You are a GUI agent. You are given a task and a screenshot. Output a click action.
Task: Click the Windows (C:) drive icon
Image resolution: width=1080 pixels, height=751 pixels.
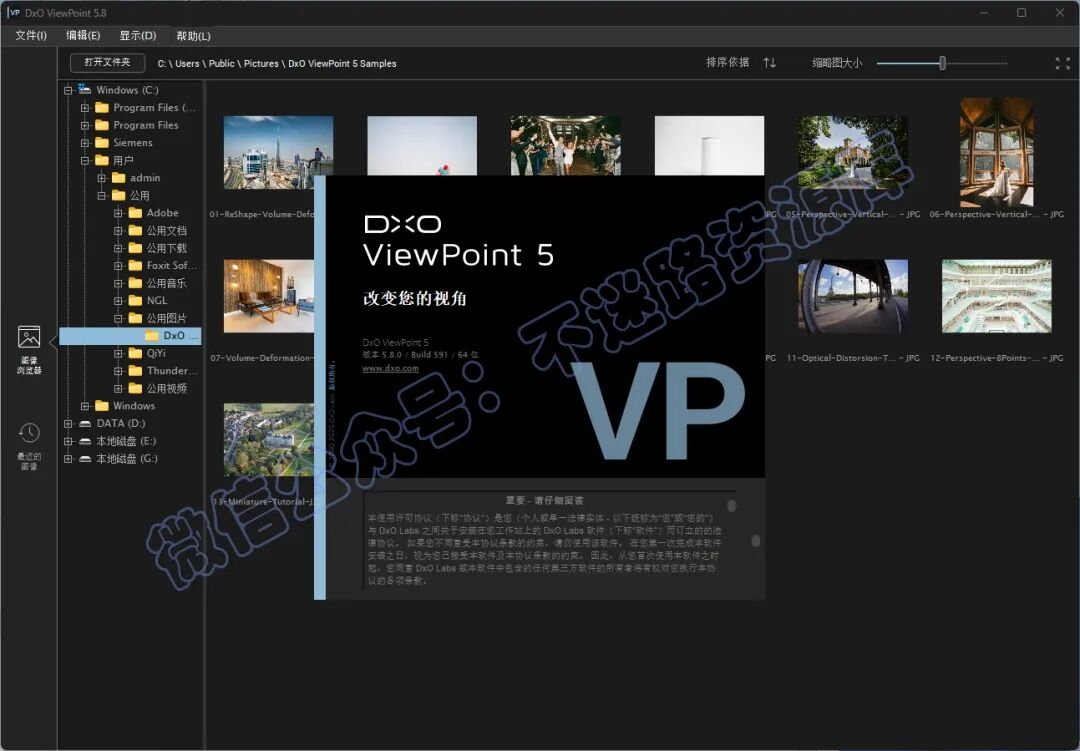85,90
